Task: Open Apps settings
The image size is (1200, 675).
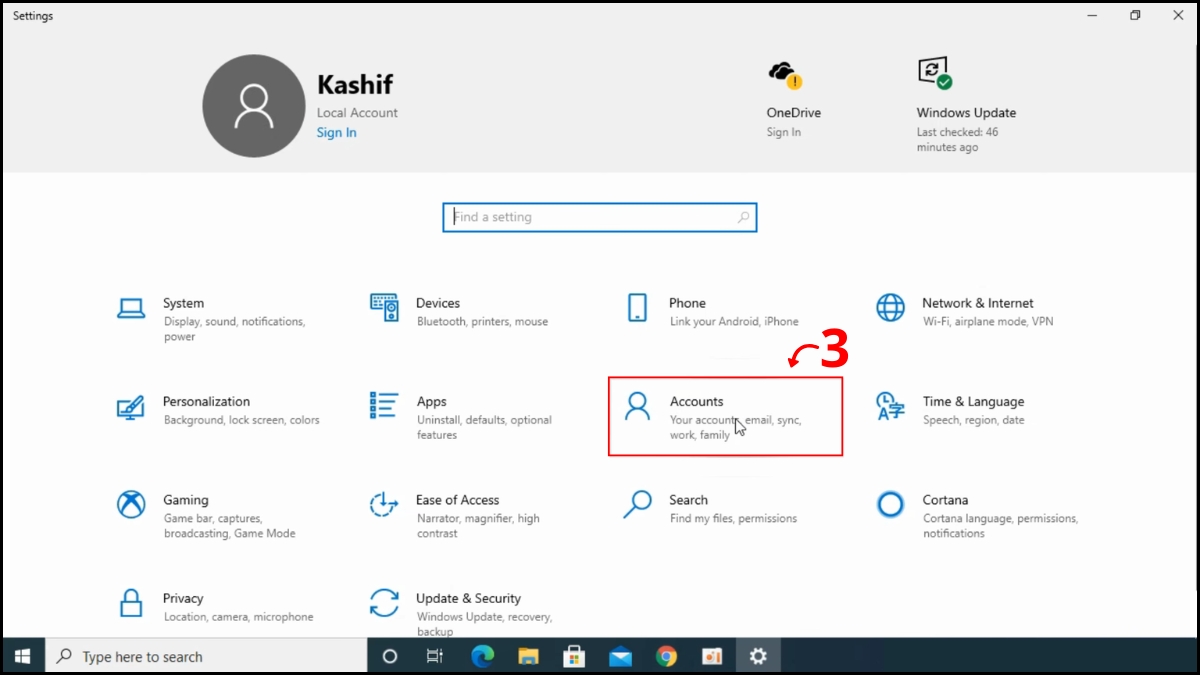Action: click(x=432, y=401)
